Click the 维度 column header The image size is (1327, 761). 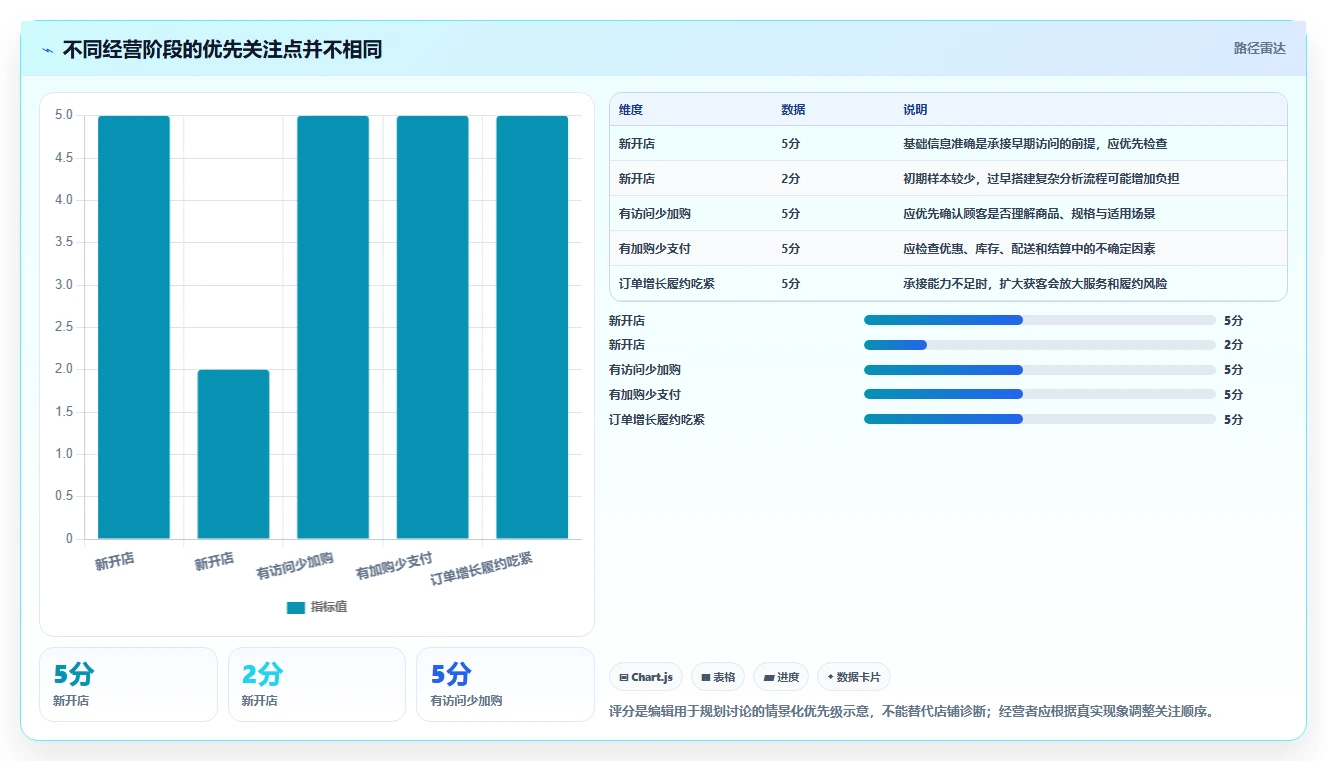631,110
